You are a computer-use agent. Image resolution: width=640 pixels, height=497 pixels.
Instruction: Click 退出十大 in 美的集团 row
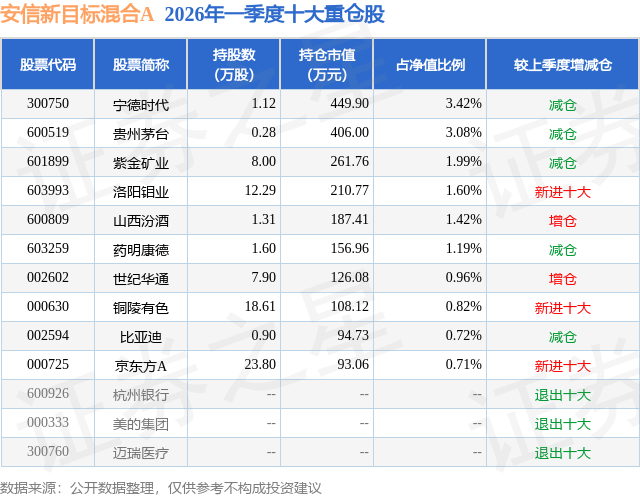(x=563, y=424)
